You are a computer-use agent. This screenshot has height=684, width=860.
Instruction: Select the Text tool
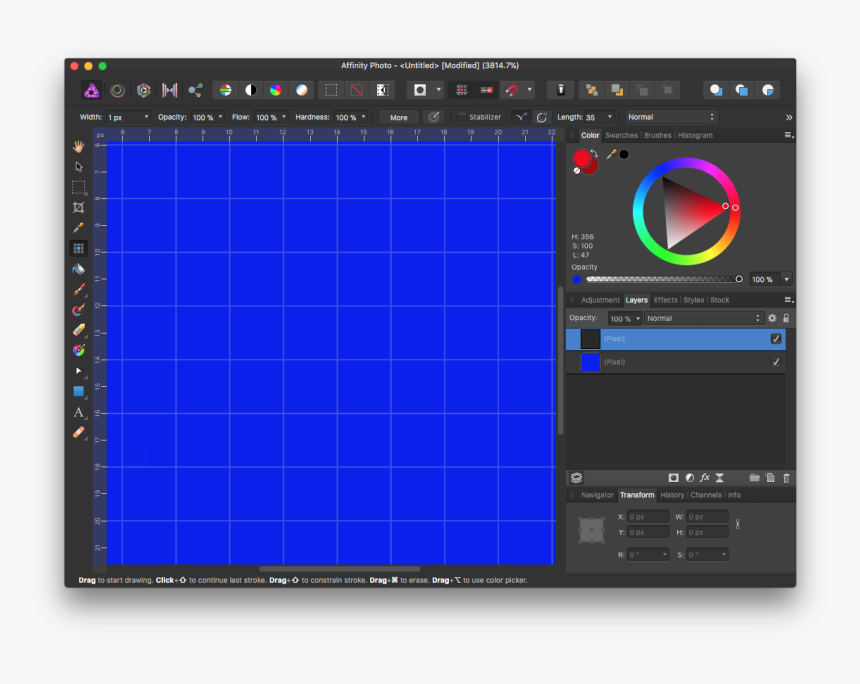(x=78, y=414)
